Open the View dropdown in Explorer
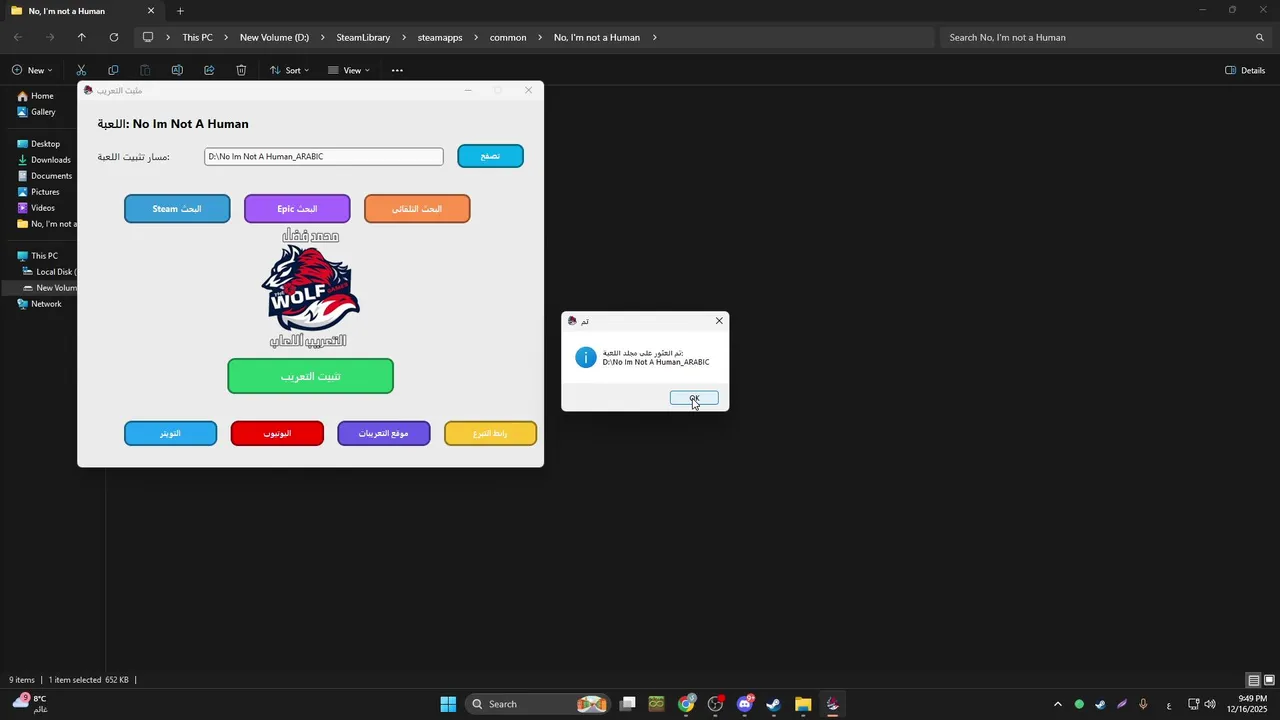 click(349, 70)
